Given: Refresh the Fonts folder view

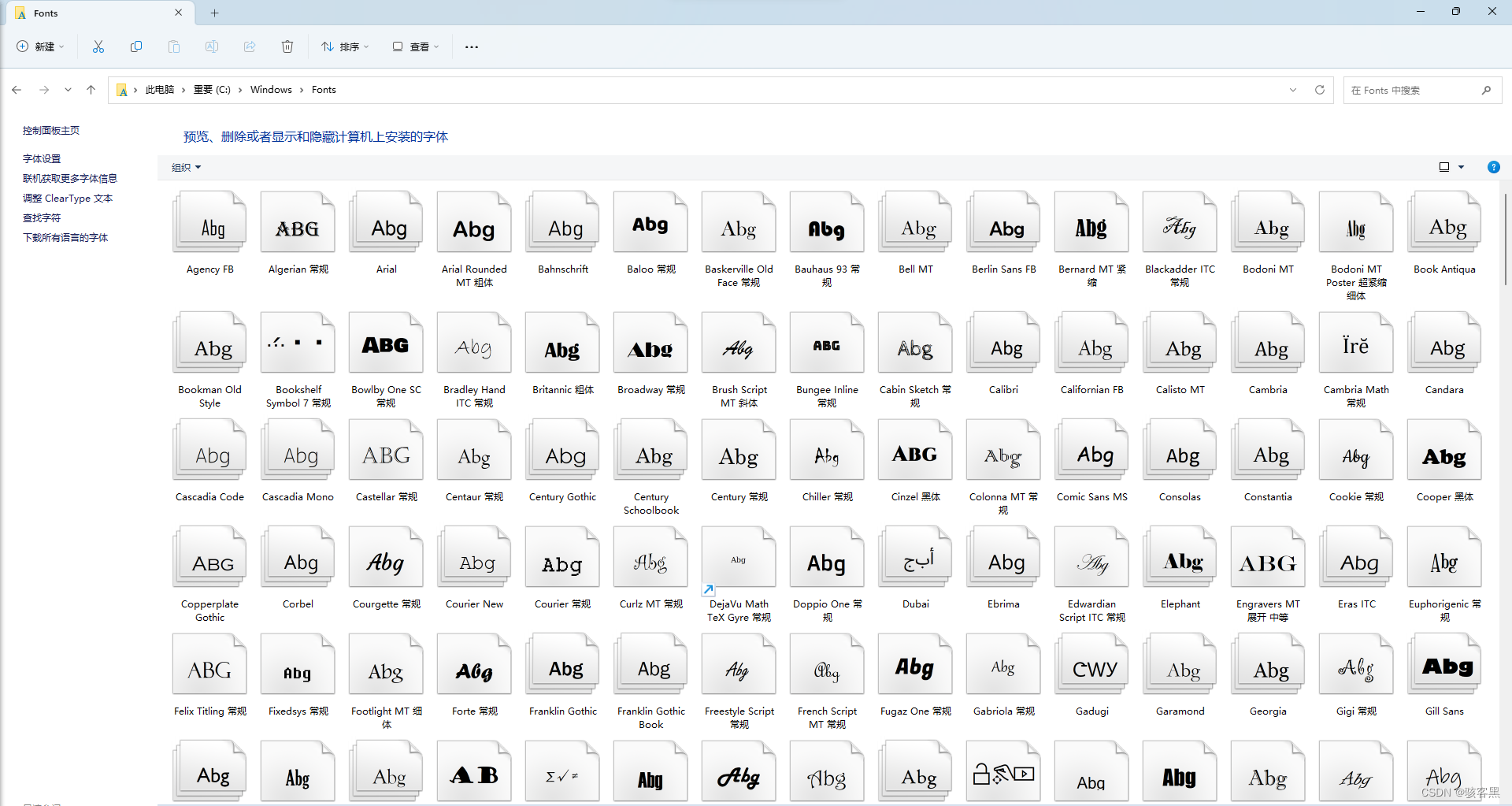Looking at the screenshot, I should point(1319,90).
